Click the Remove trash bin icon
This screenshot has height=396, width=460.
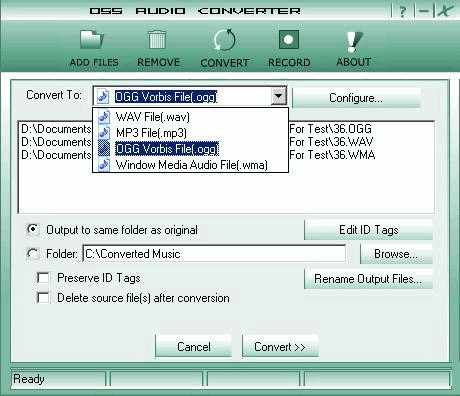tap(157, 40)
